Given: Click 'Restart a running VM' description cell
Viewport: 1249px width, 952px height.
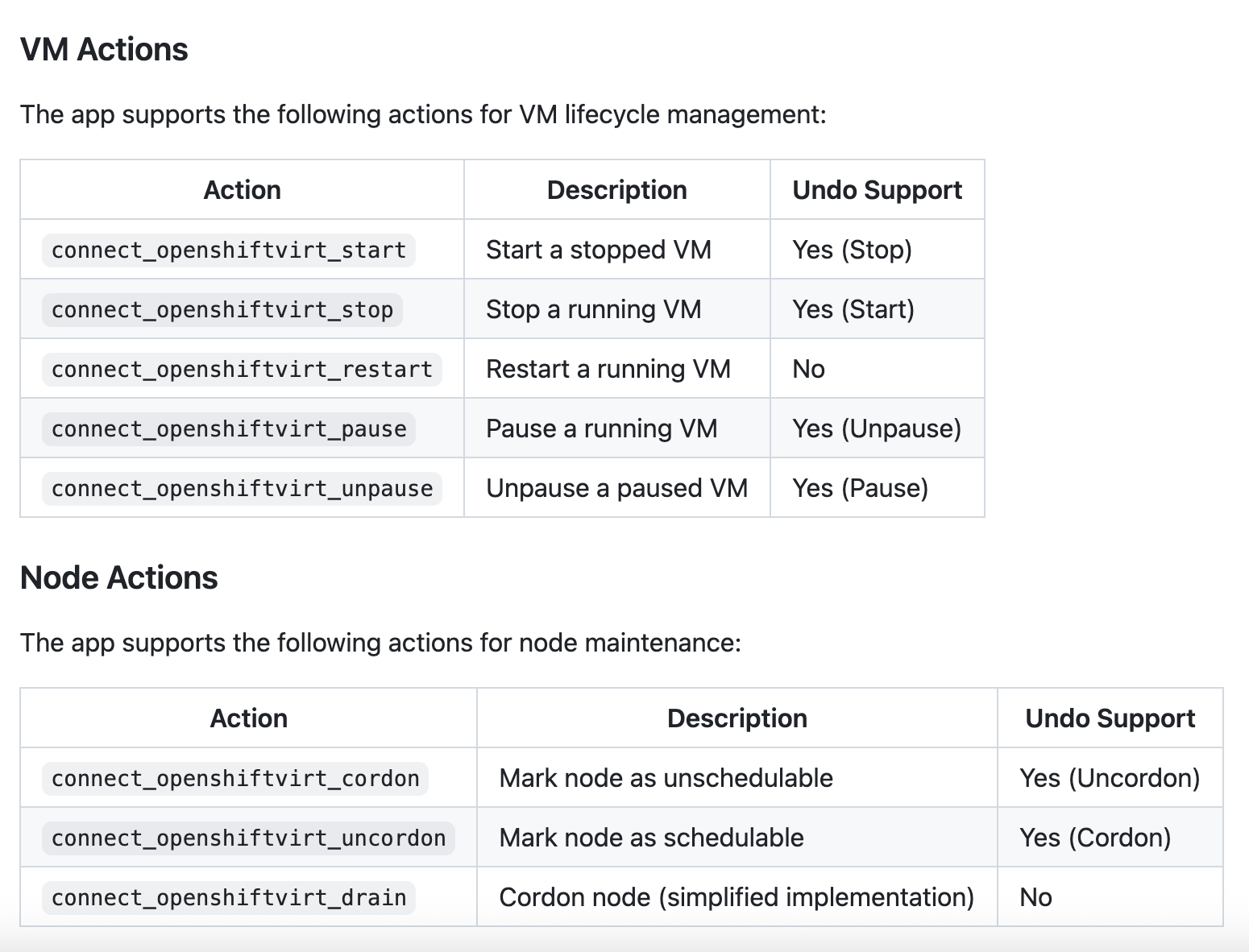Looking at the screenshot, I should (608, 369).
